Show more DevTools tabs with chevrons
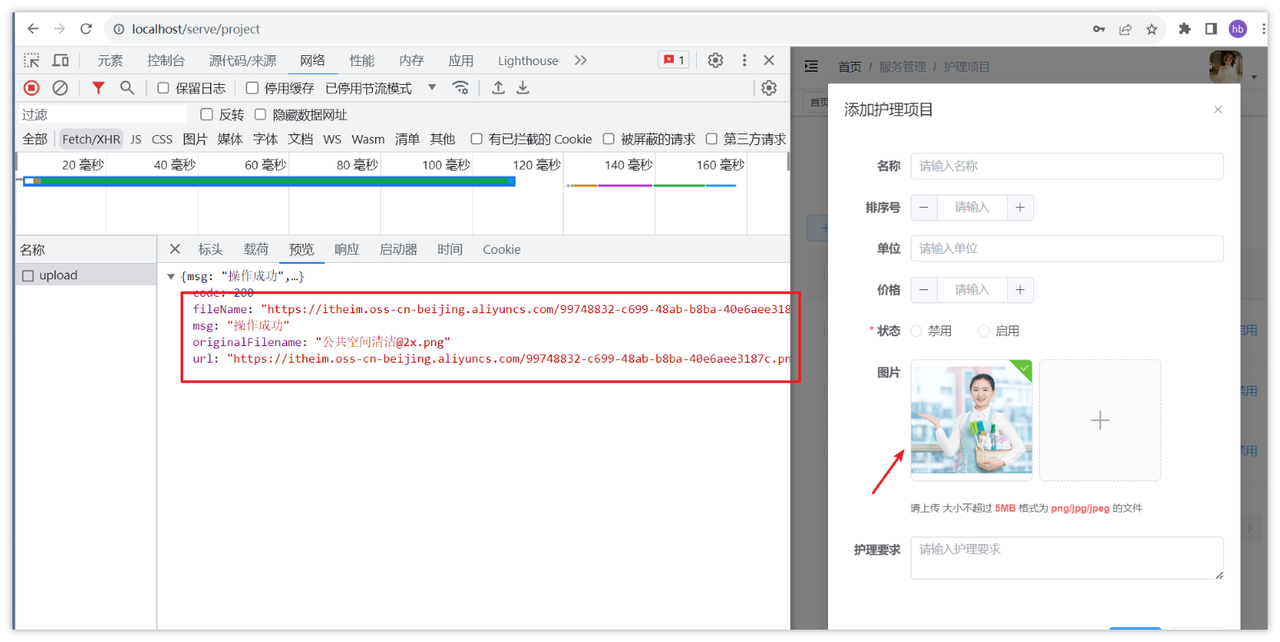This screenshot has height=642, width=1280. click(x=581, y=60)
